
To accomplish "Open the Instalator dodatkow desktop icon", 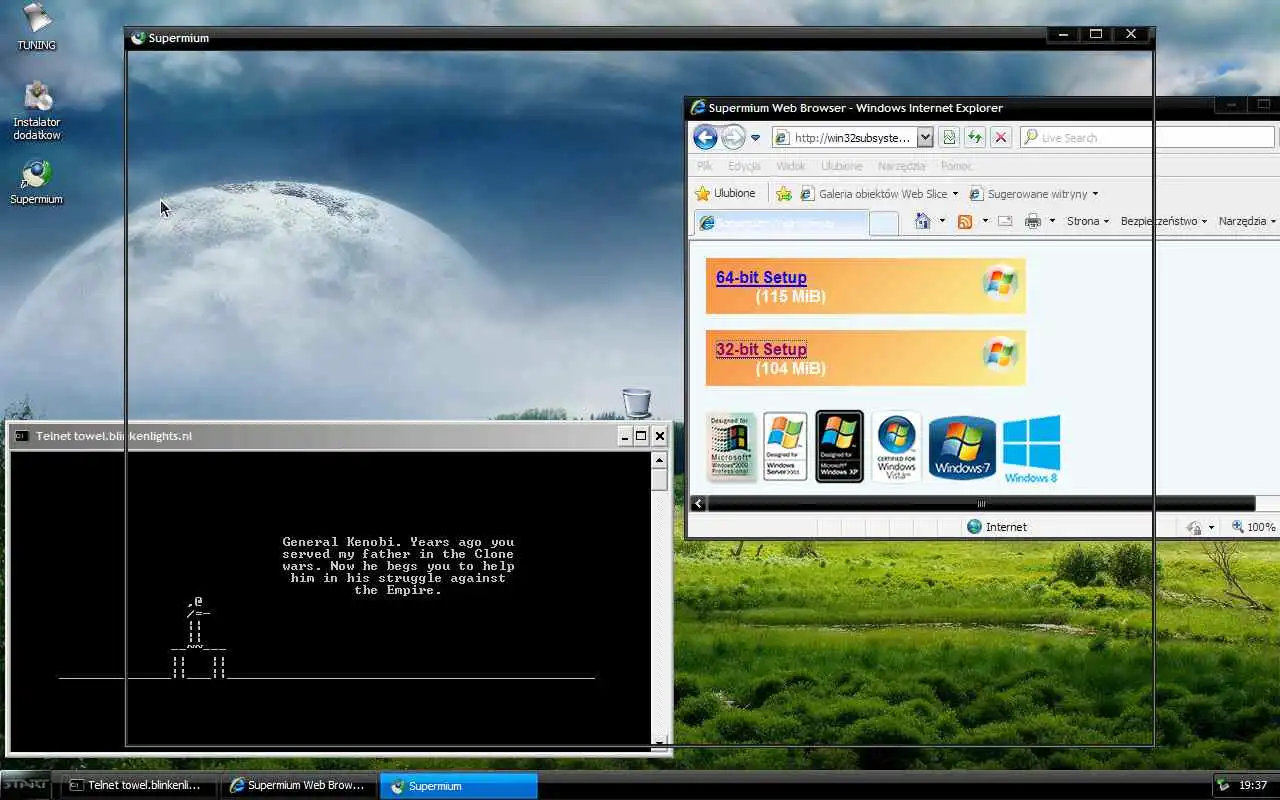I will coord(37,110).
